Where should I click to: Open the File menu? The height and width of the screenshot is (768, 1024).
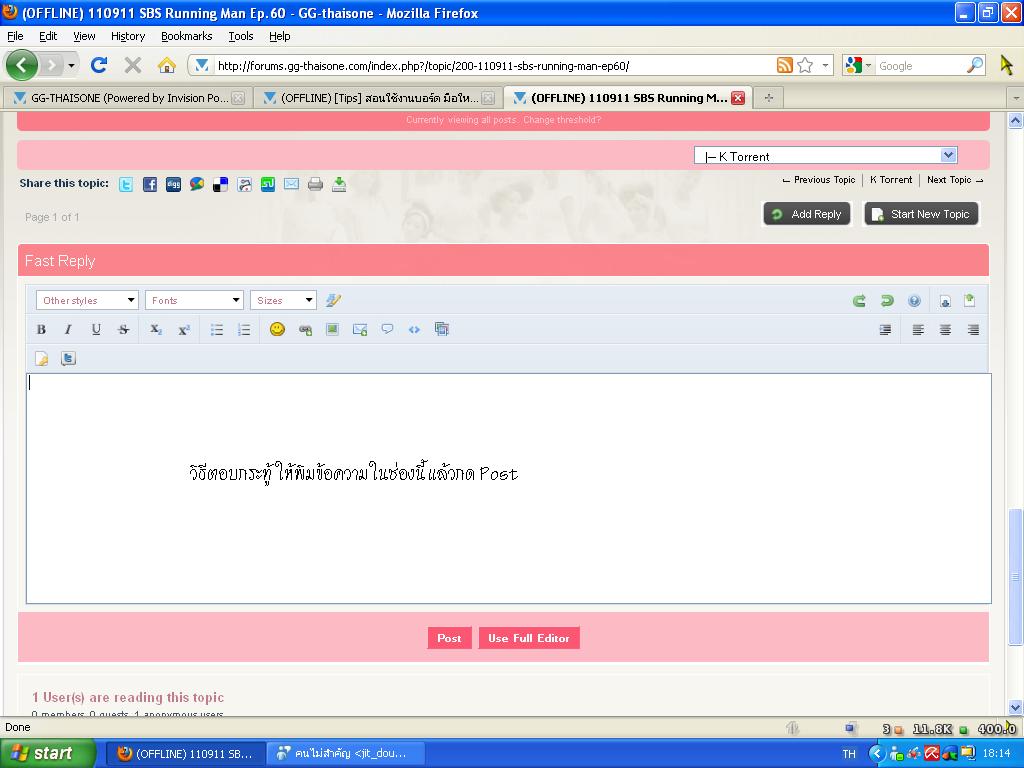point(15,36)
